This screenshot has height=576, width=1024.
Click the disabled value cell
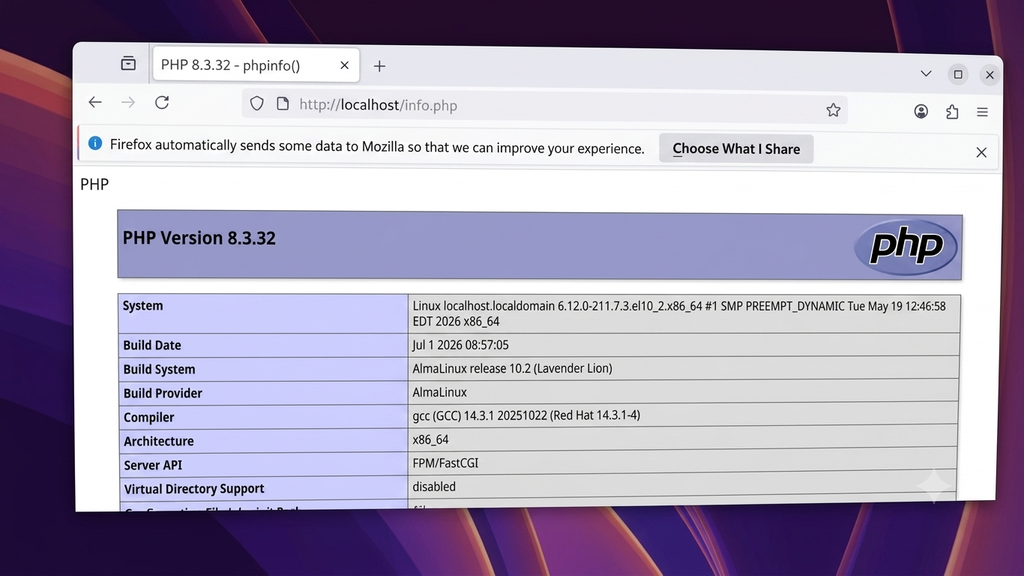tap(682, 487)
